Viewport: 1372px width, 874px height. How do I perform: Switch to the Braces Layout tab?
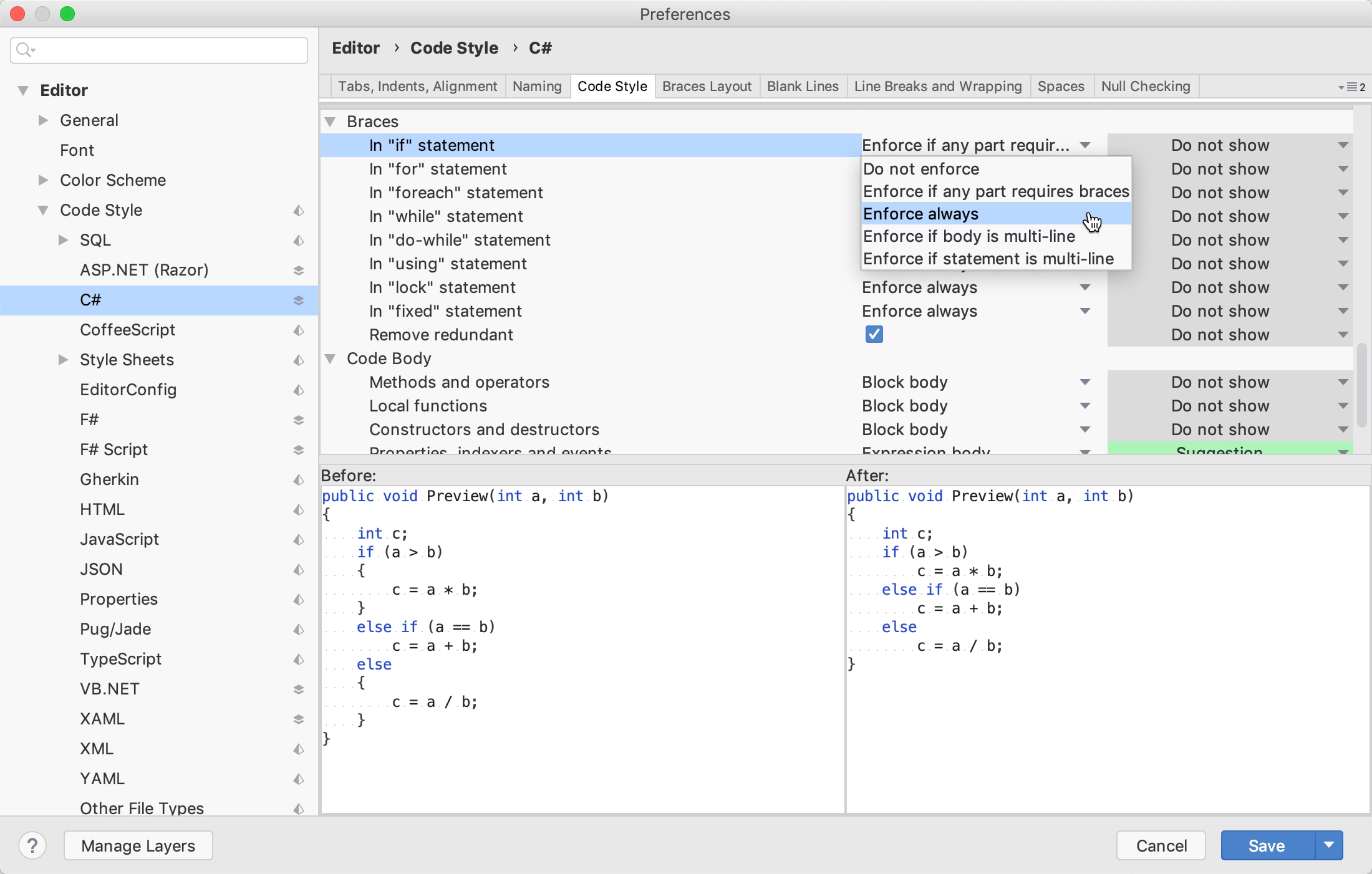coord(707,86)
